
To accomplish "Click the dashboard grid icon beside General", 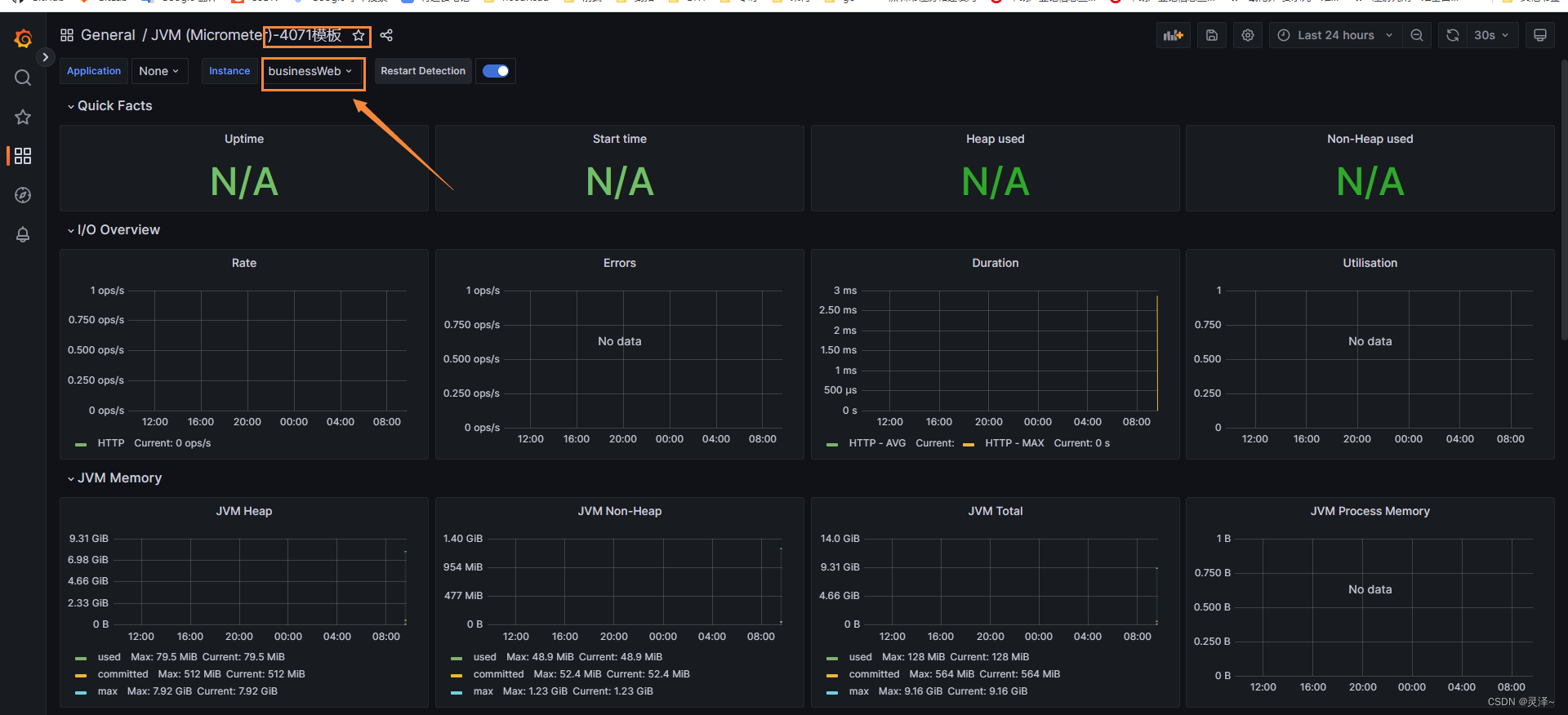I will 67,35.
